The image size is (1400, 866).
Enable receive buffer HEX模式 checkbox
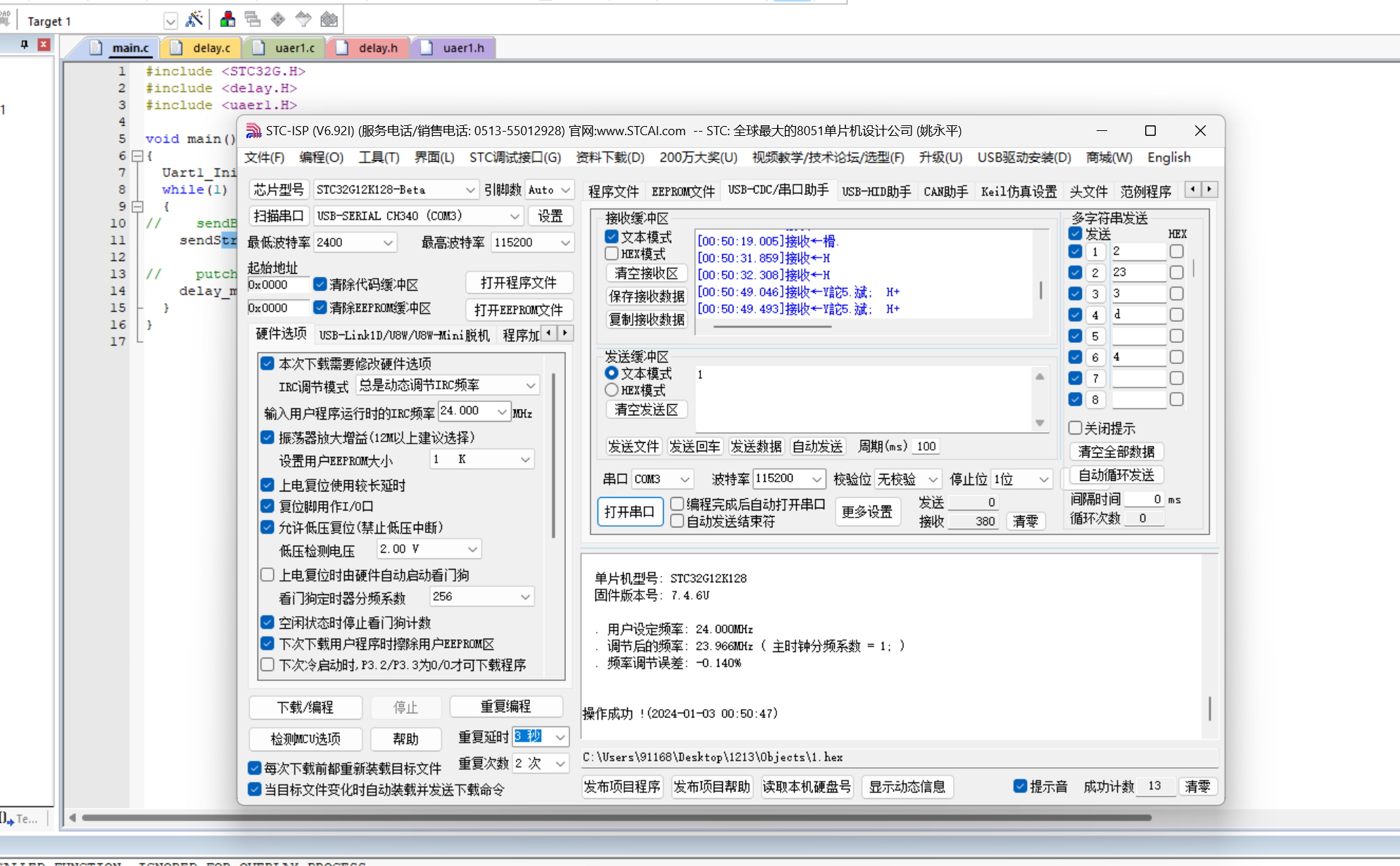coord(612,253)
